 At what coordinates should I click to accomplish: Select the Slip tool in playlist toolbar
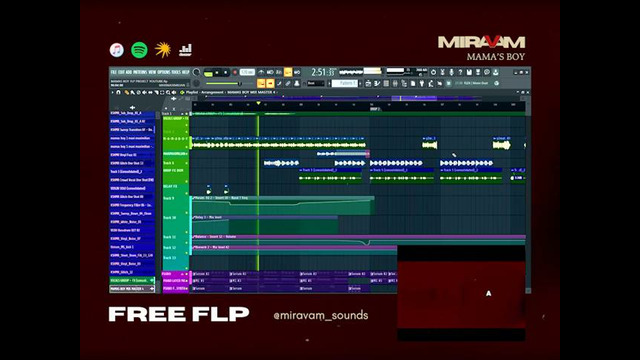[150, 92]
